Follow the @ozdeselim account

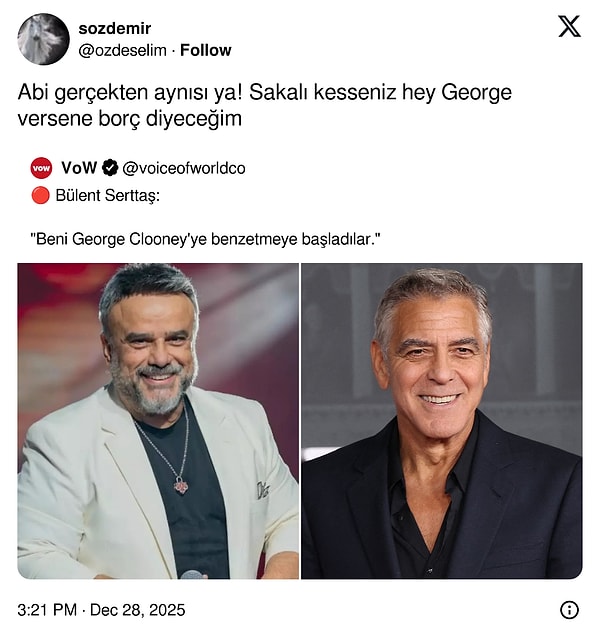pyautogui.click(x=205, y=50)
